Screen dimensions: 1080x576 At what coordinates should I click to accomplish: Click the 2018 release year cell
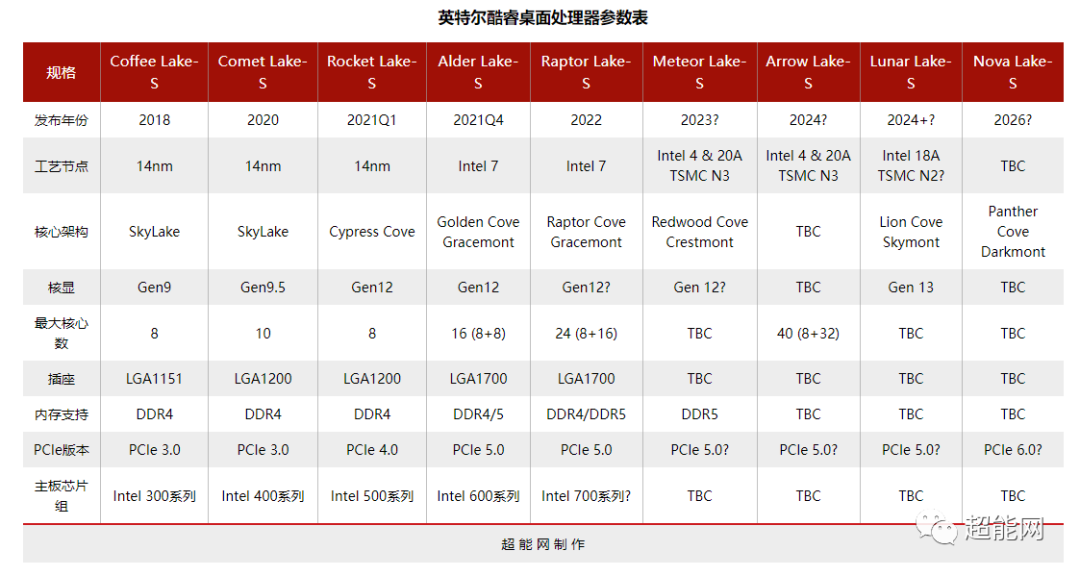click(x=154, y=120)
